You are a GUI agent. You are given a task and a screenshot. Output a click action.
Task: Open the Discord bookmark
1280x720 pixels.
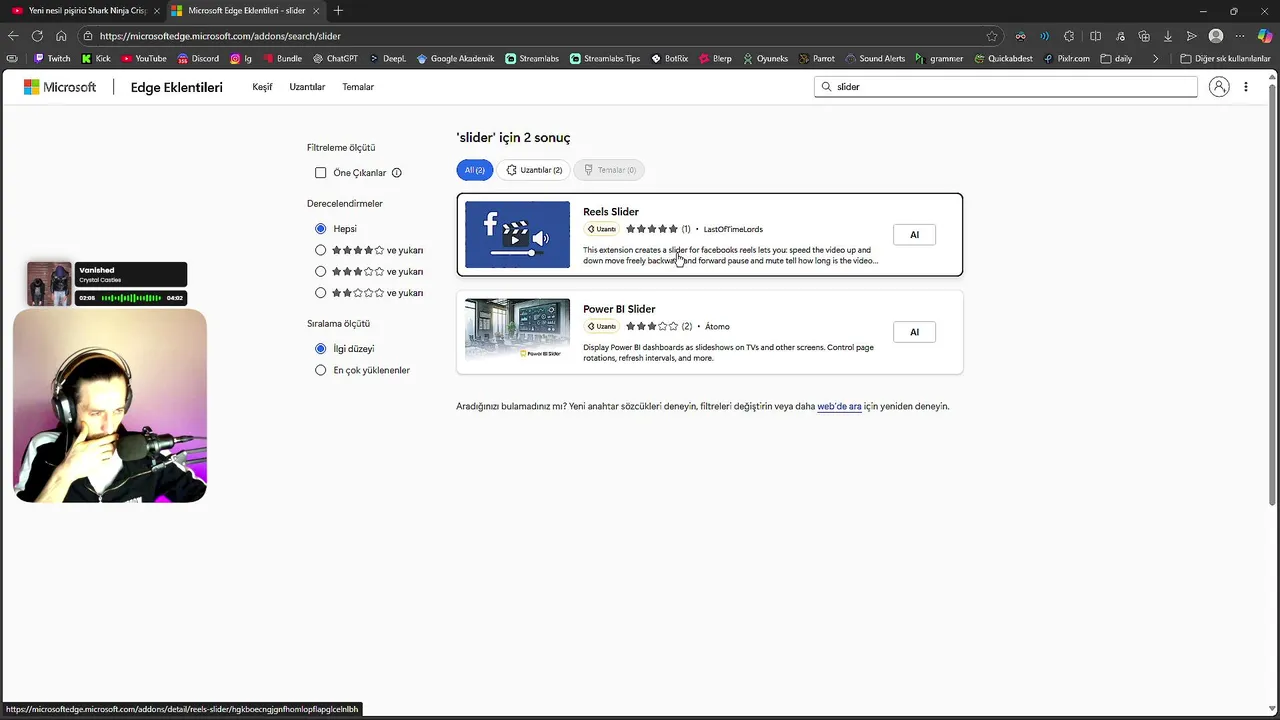[x=197, y=59]
